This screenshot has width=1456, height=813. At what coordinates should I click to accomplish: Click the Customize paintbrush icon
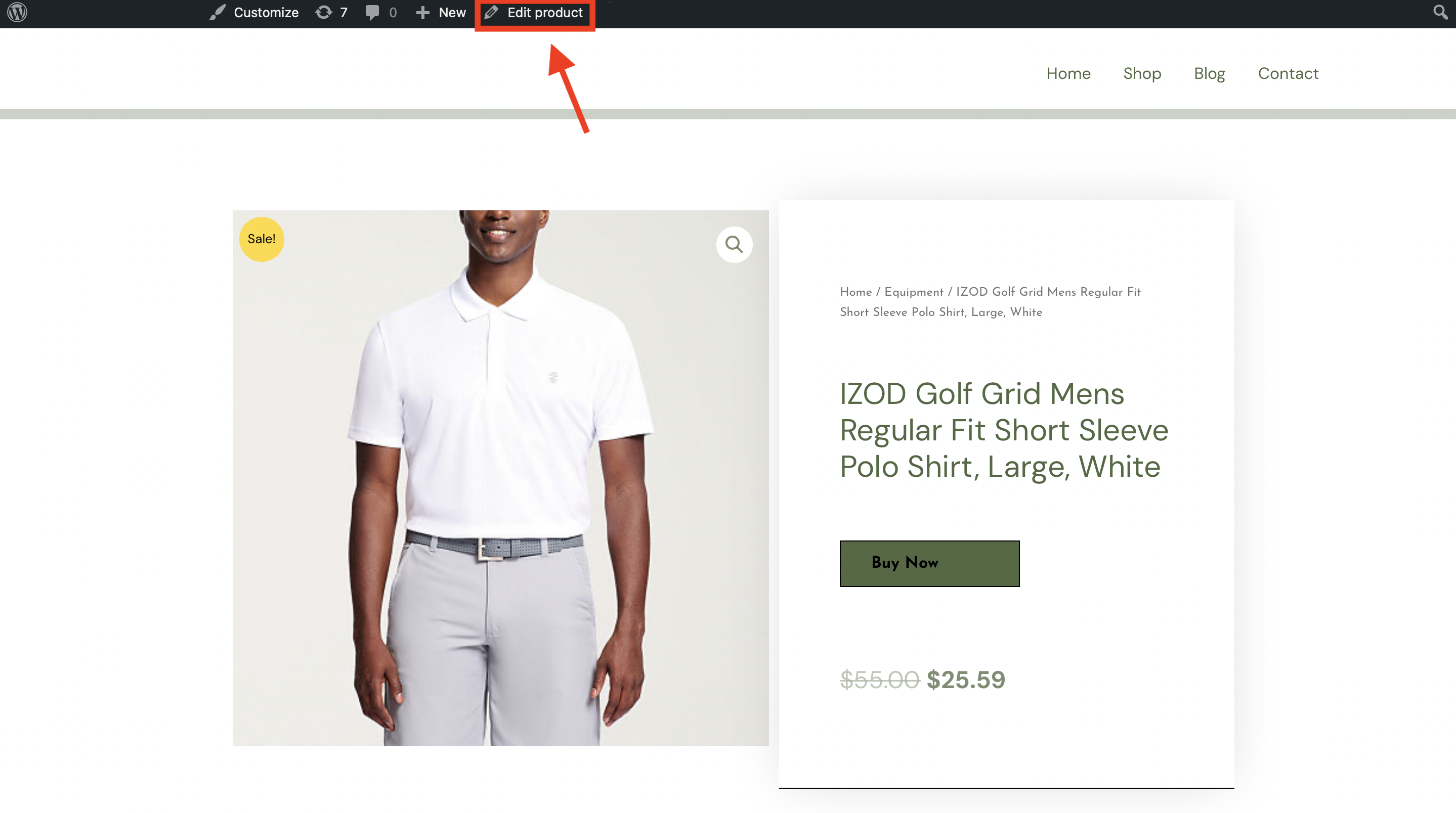[x=218, y=13]
